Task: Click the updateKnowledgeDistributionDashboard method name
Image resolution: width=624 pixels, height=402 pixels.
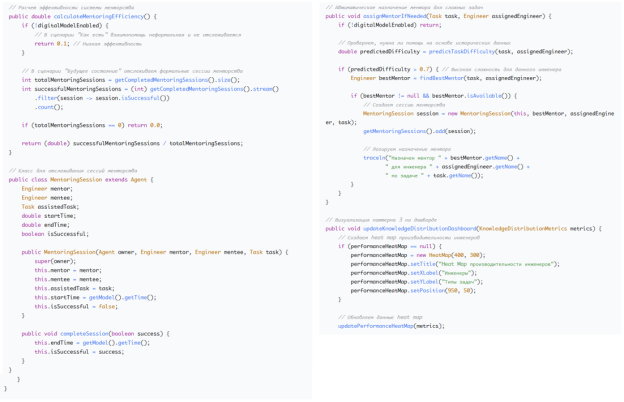Action: [421, 228]
